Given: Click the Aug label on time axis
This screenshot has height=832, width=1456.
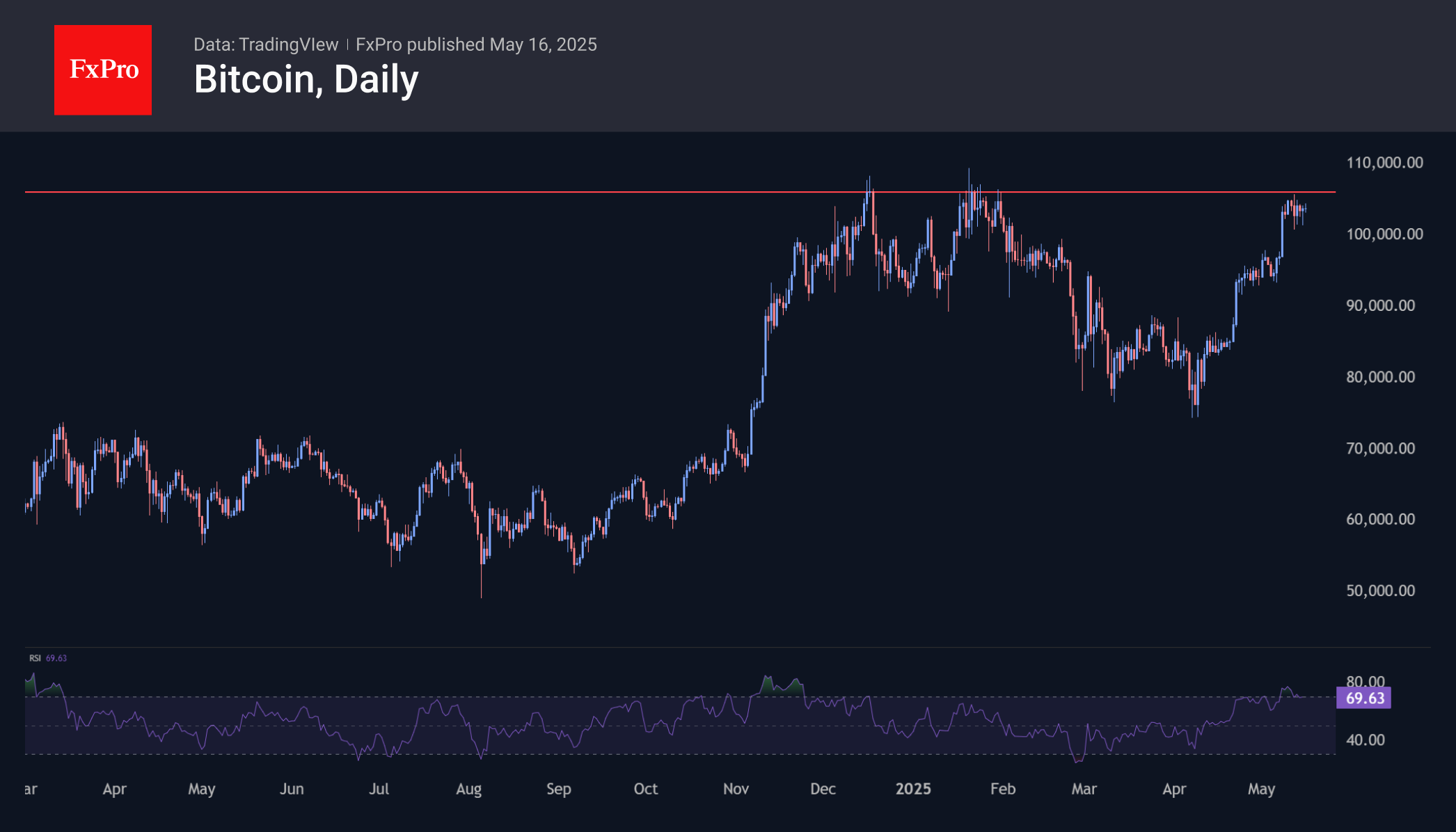Looking at the screenshot, I should point(468,790).
